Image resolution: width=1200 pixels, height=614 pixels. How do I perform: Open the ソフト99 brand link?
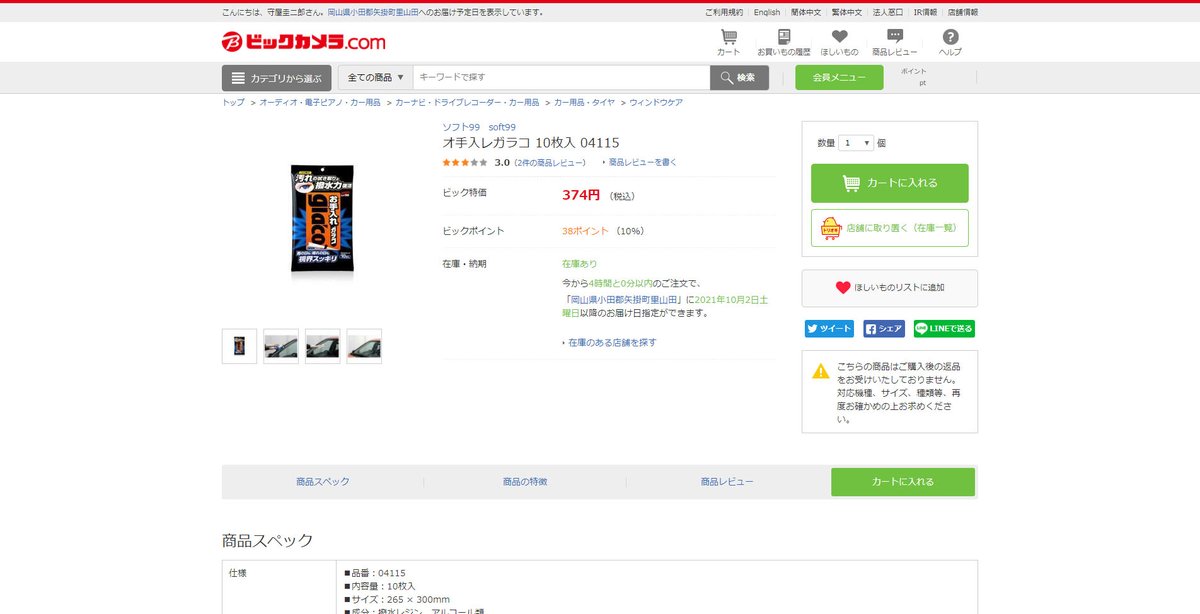pyautogui.click(x=462, y=127)
